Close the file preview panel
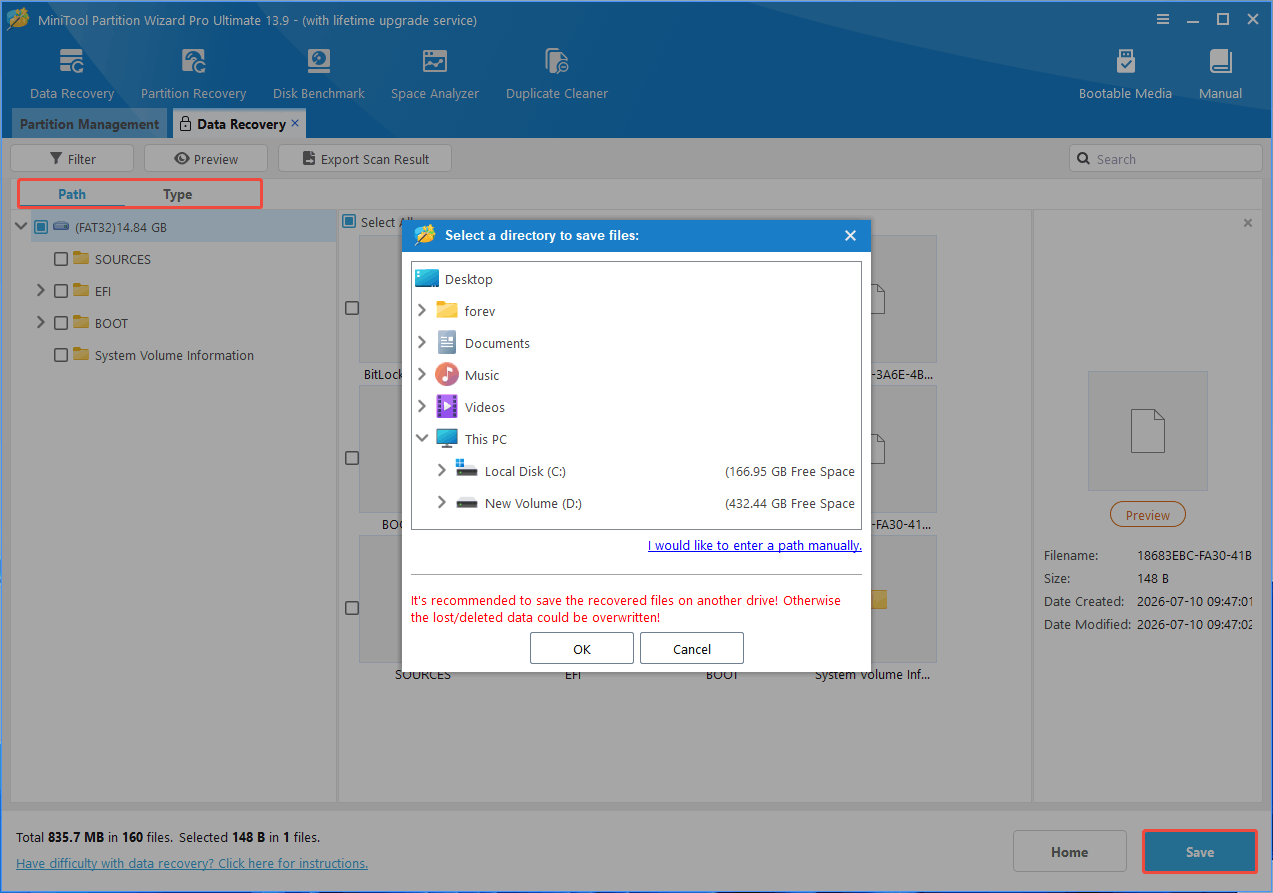This screenshot has height=893, width=1273. pyautogui.click(x=1247, y=223)
